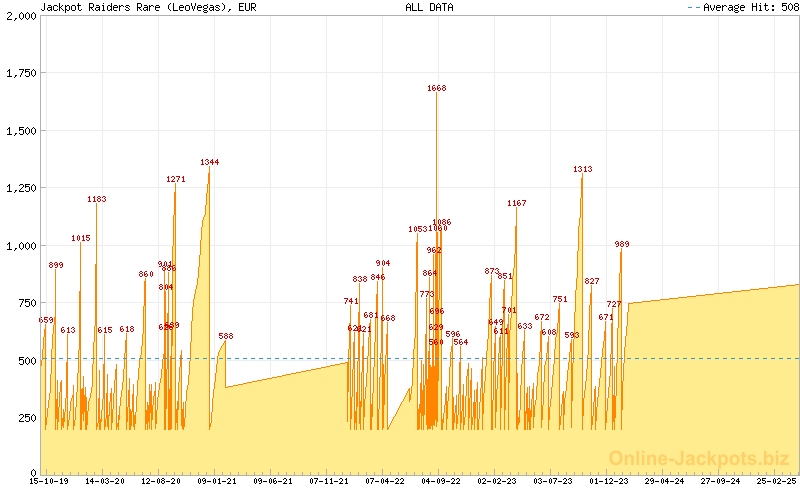Select the 04-09-22 x-axis date label

click(440, 481)
